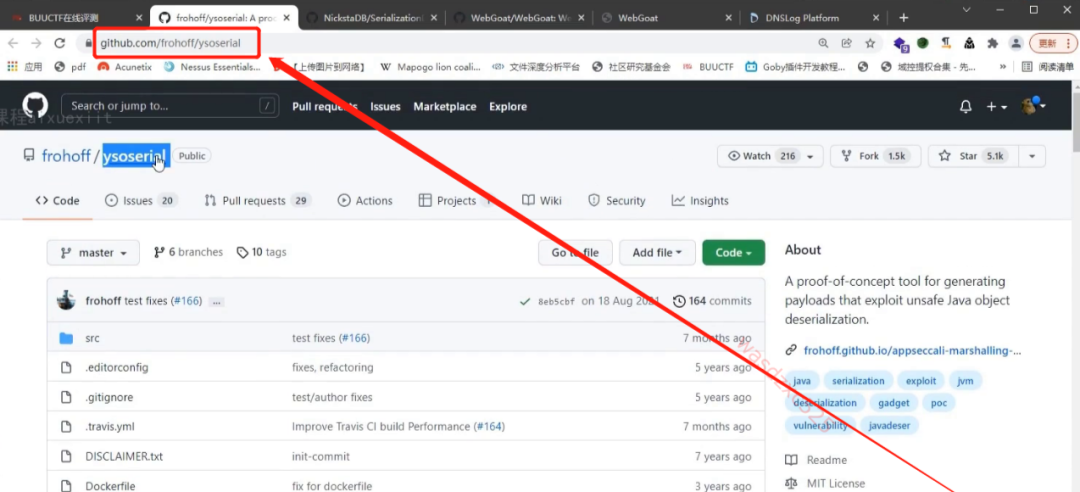Image resolution: width=1080 pixels, height=492 pixels.
Task: Open user avatar menu dropdown
Action: pyautogui.click(x=1033, y=105)
